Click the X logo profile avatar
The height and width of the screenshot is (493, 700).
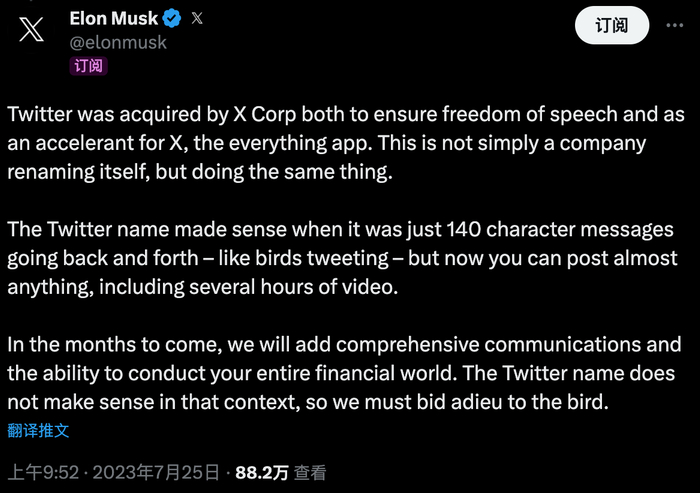[x=32, y=30]
